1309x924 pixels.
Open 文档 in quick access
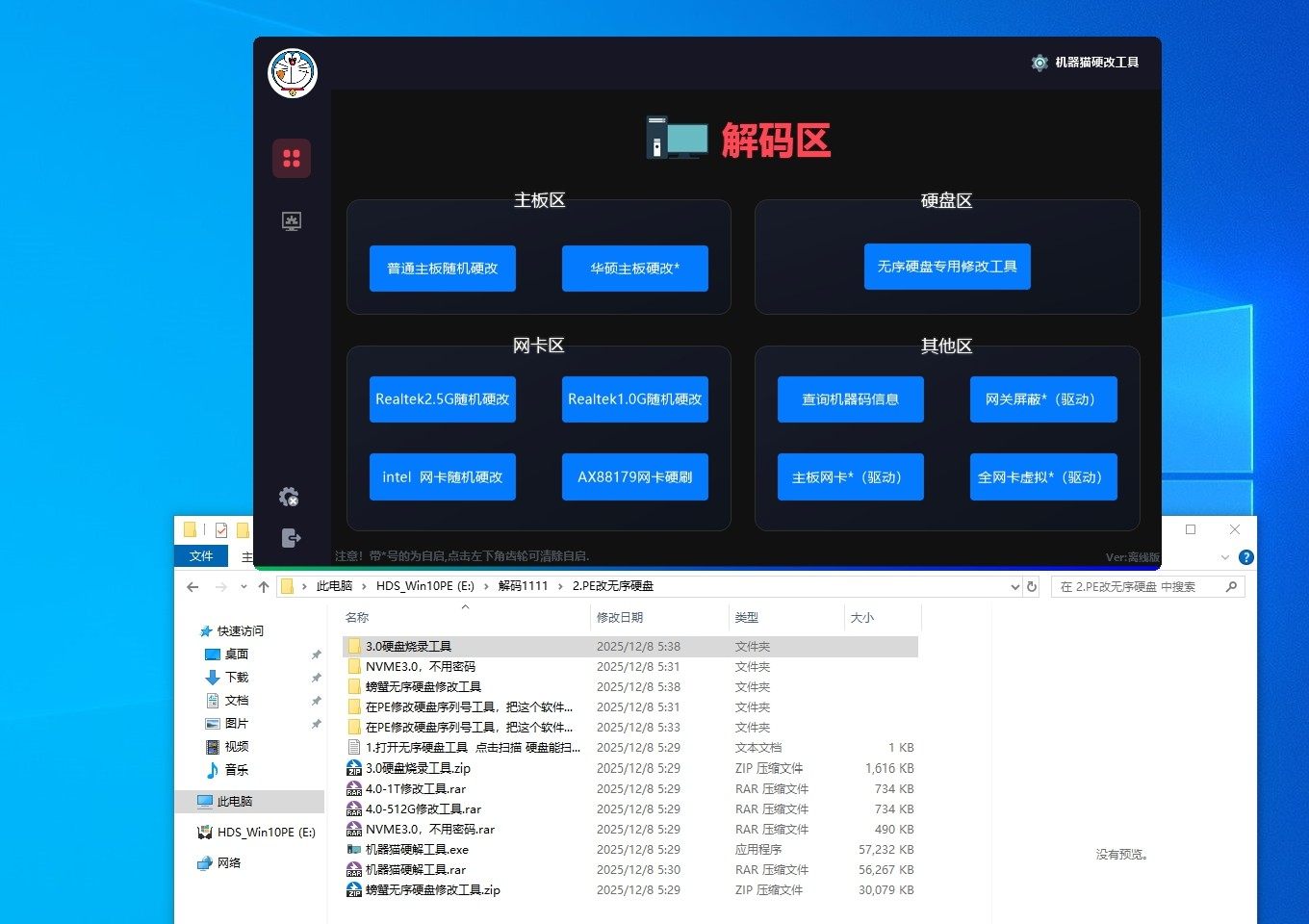[237, 701]
